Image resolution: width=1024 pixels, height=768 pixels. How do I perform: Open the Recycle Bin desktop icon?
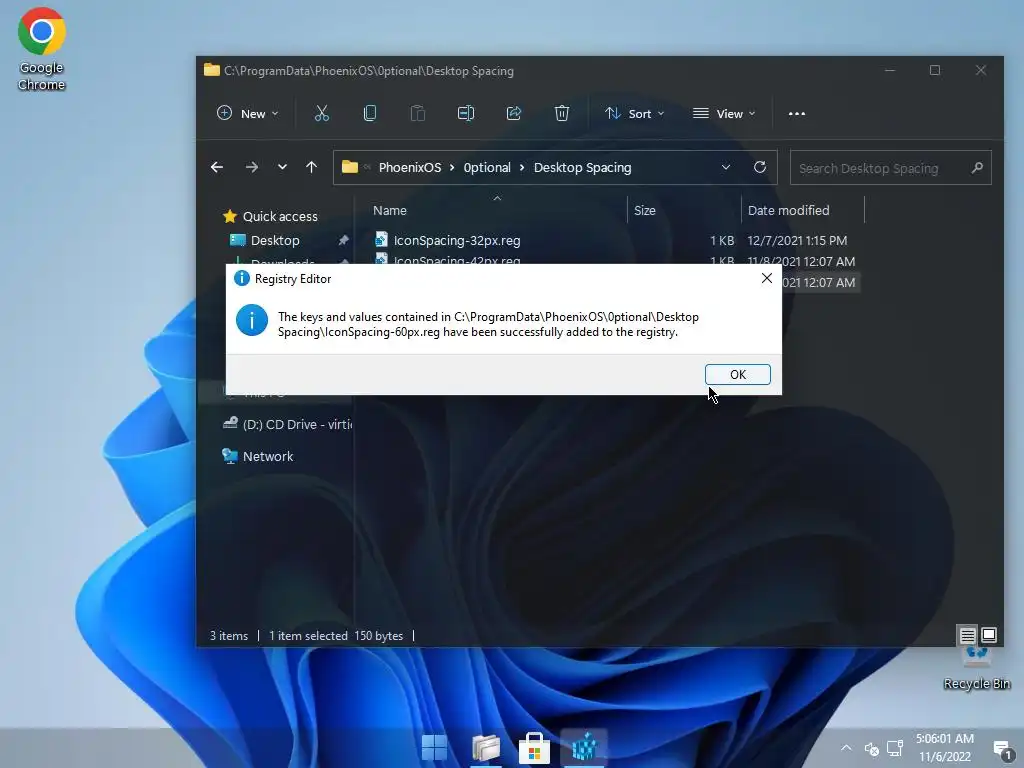(x=976, y=667)
